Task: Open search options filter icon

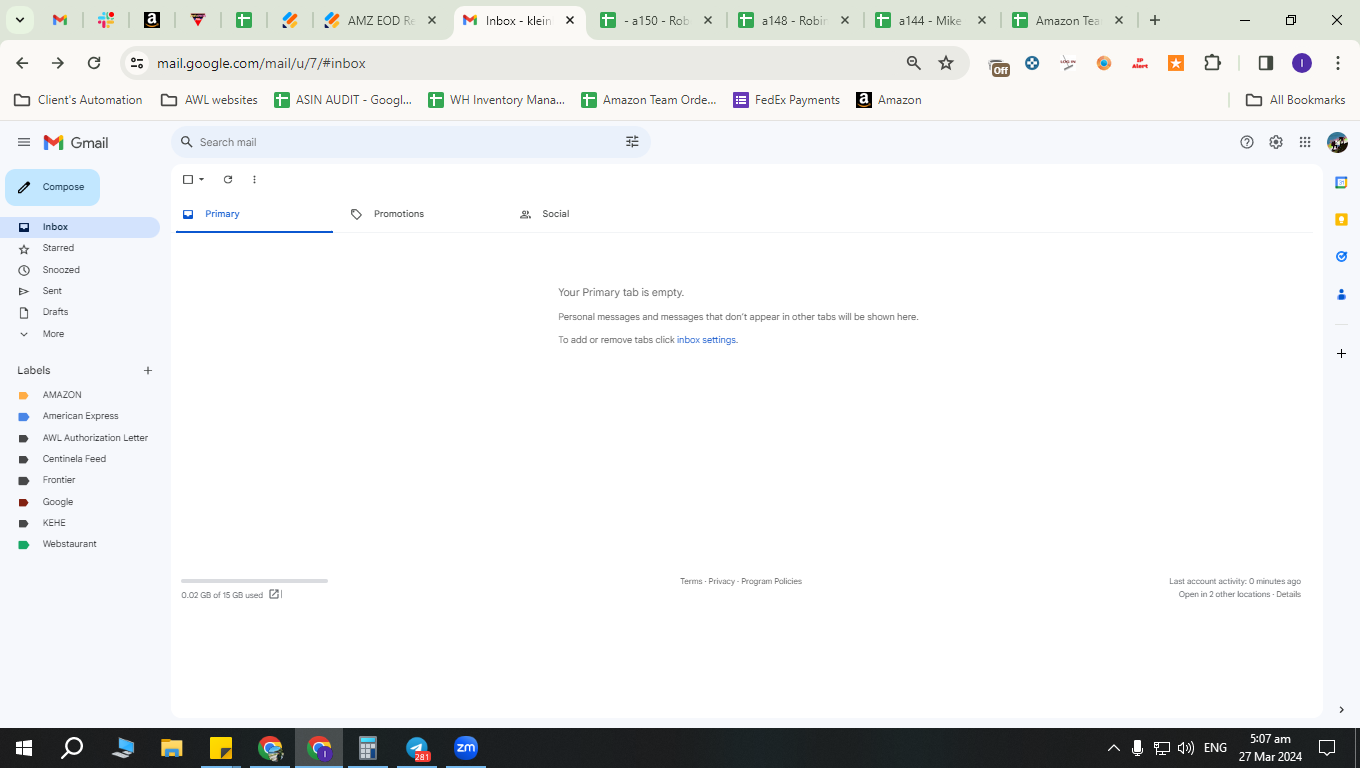Action: coord(632,142)
